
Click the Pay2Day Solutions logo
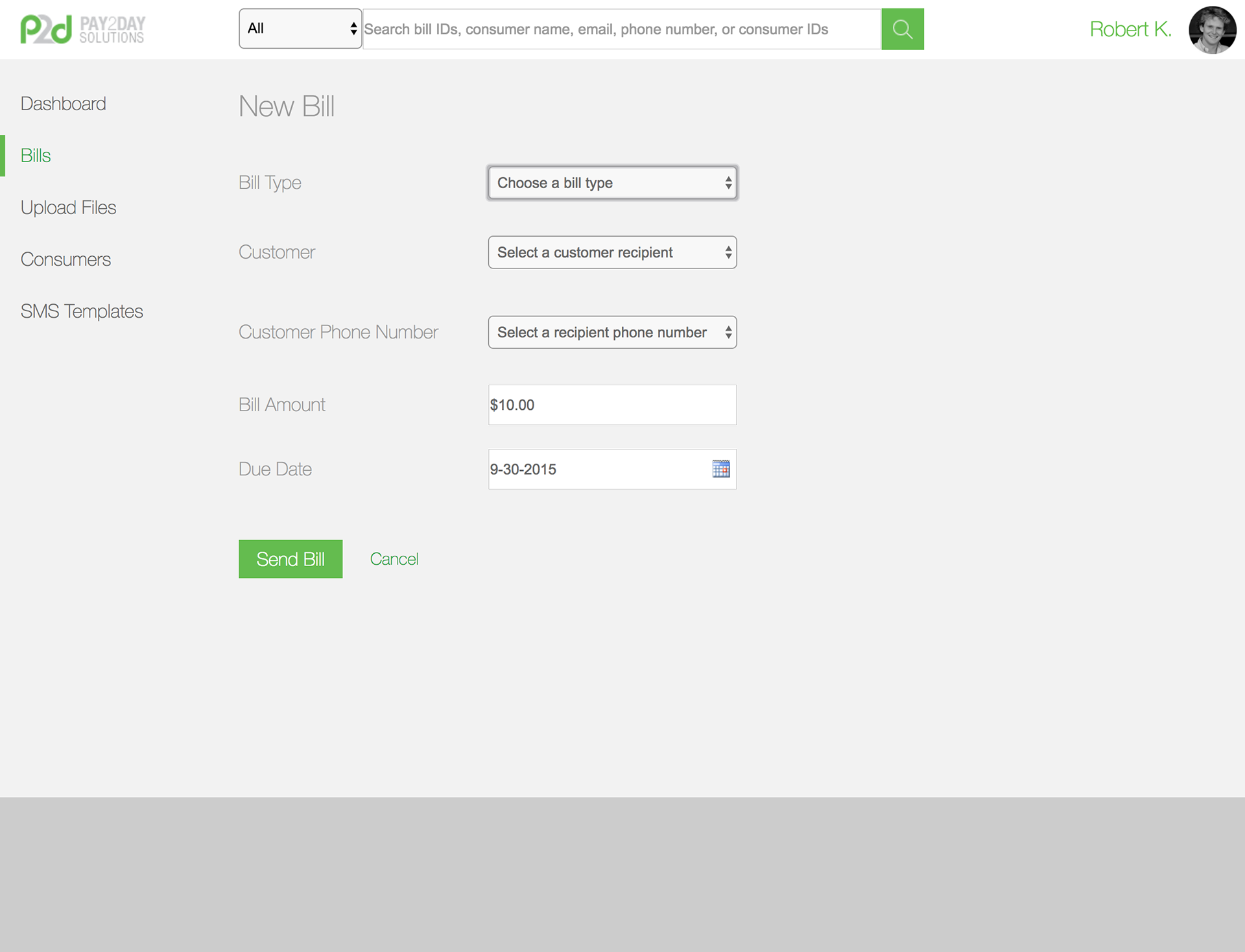[x=82, y=29]
